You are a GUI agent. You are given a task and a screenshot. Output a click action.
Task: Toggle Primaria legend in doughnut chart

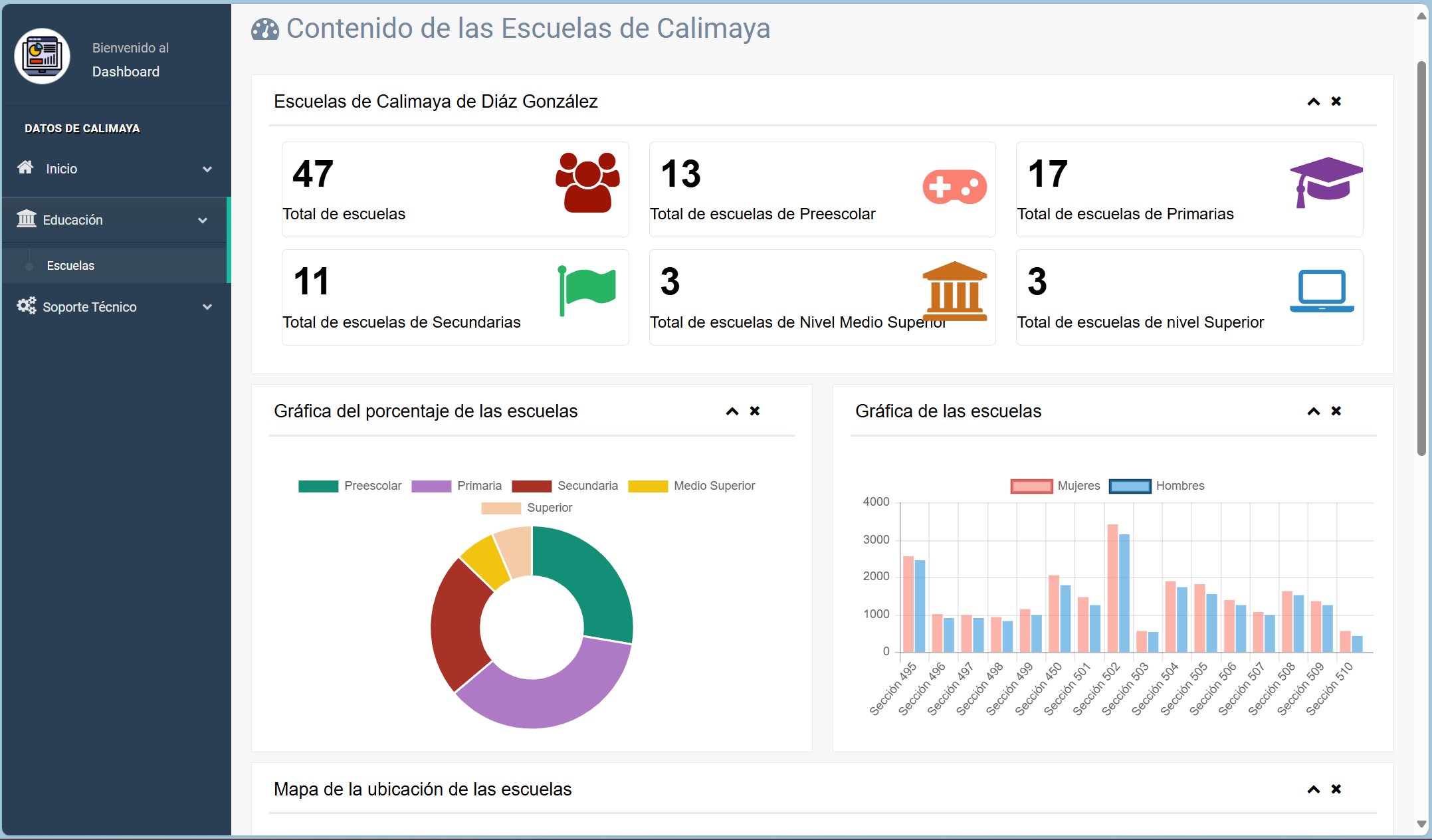tap(457, 486)
